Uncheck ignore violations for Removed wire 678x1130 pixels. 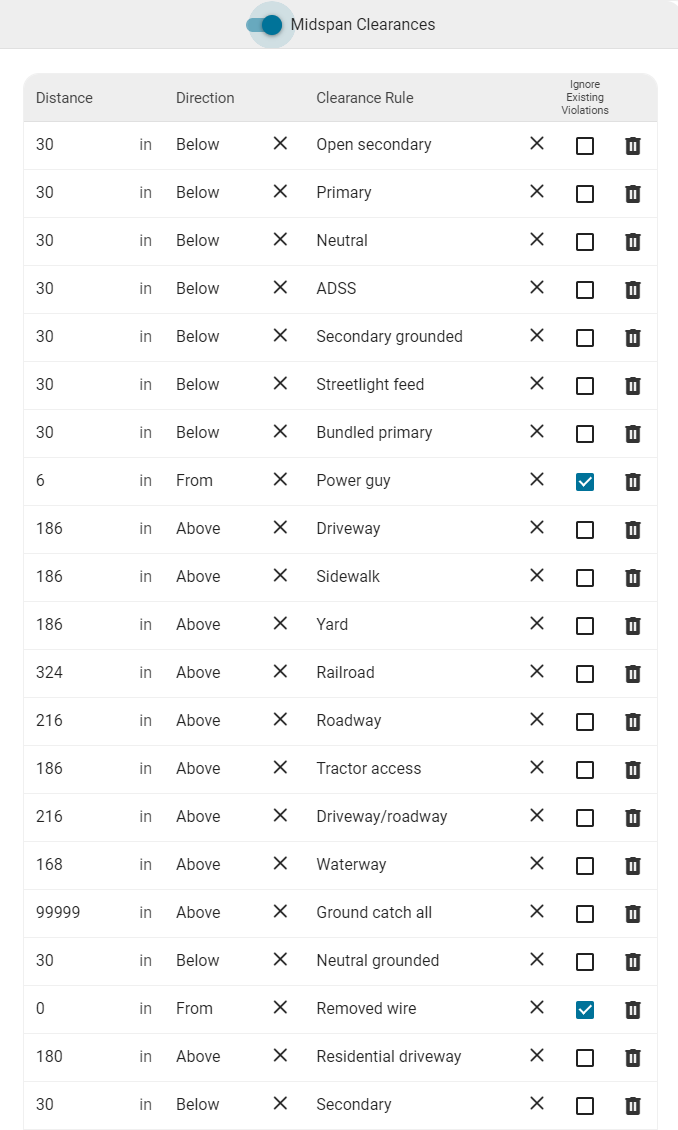pos(585,1010)
